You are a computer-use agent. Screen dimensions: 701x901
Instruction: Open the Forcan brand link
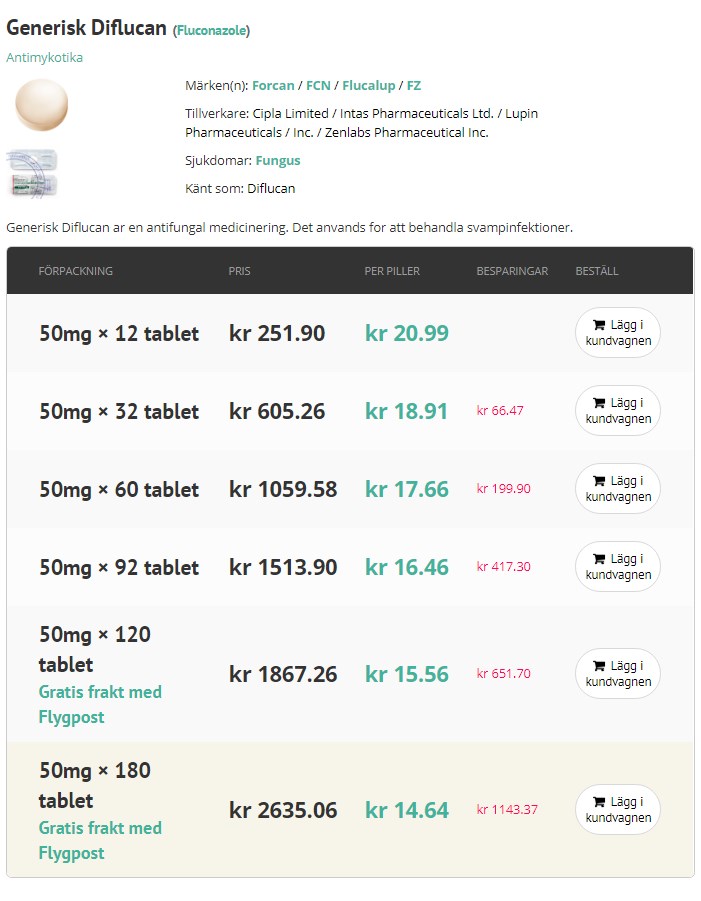(273, 86)
